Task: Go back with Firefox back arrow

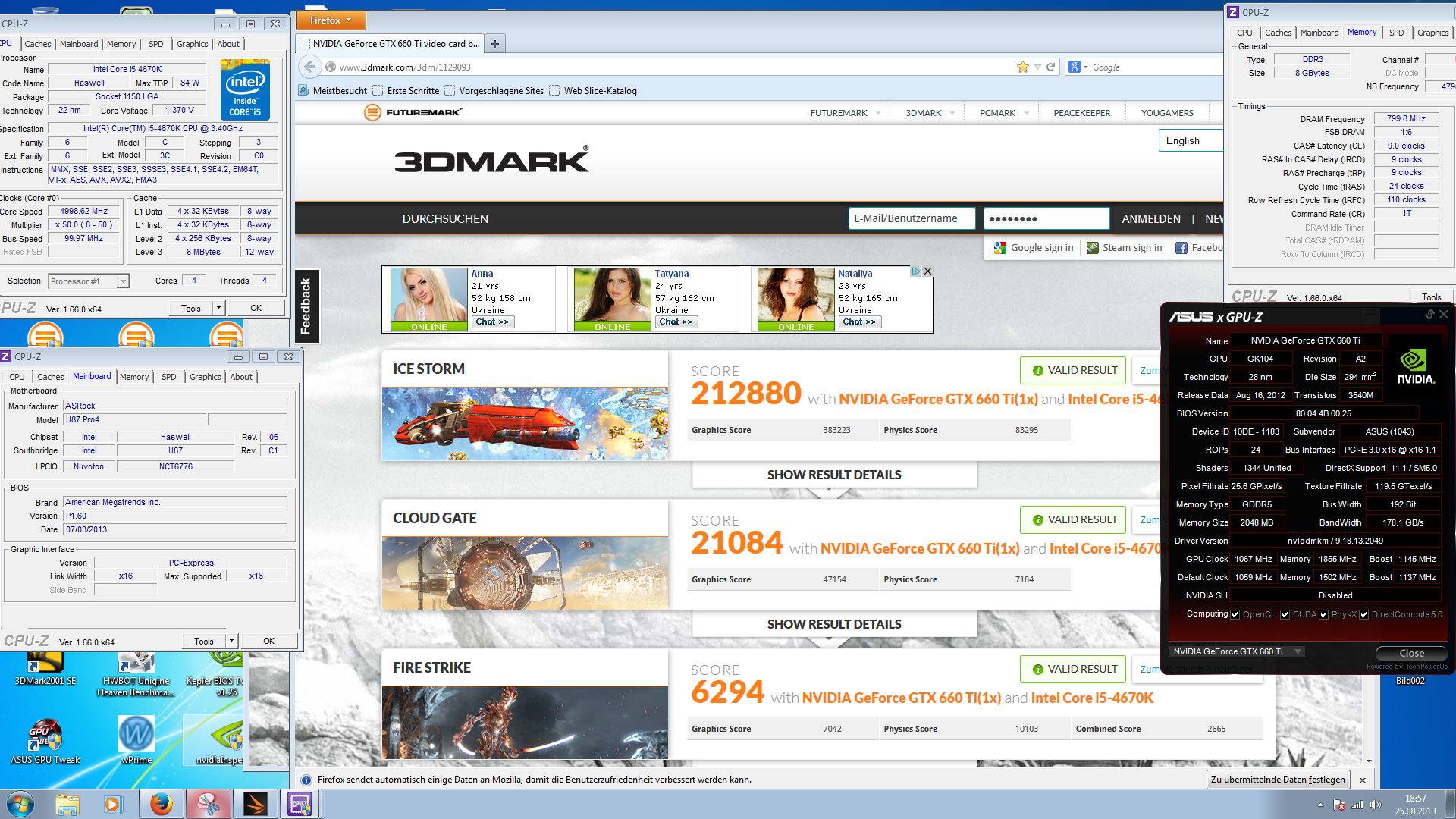Action: click(x=309, y=67)
